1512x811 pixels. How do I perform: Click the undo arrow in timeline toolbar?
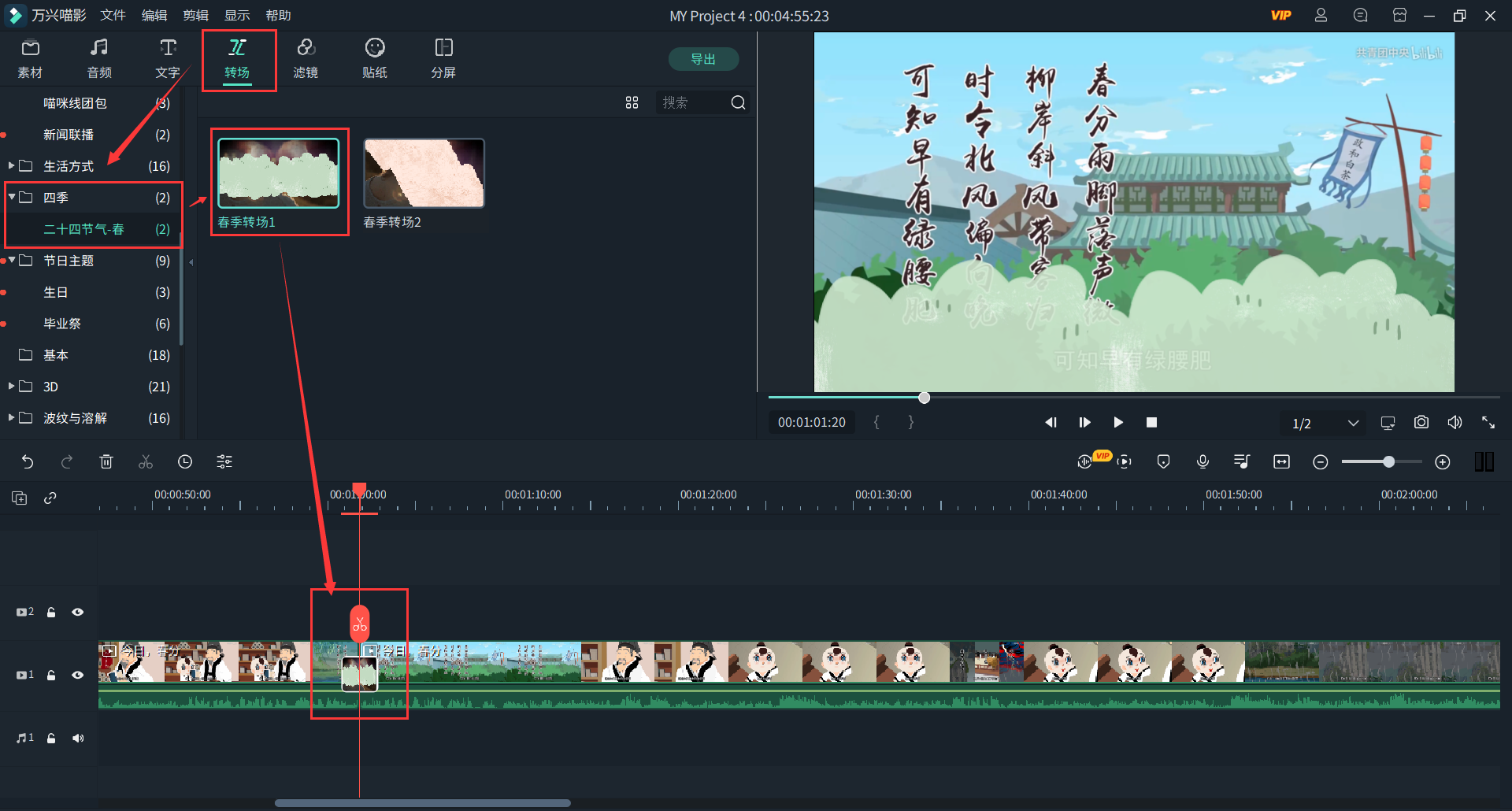pyautogui.click(x=28, y=462)
